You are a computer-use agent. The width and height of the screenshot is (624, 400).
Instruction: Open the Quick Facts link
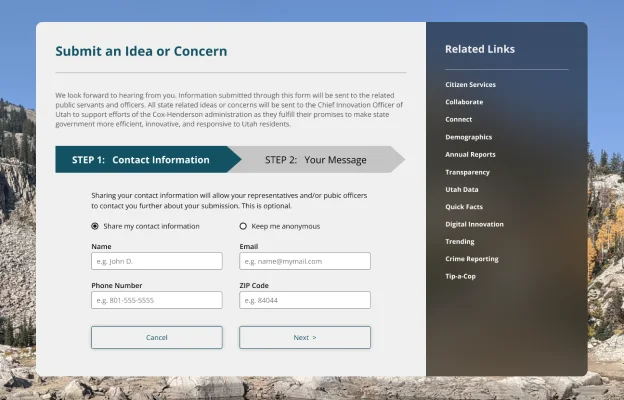tap(464, 207)
